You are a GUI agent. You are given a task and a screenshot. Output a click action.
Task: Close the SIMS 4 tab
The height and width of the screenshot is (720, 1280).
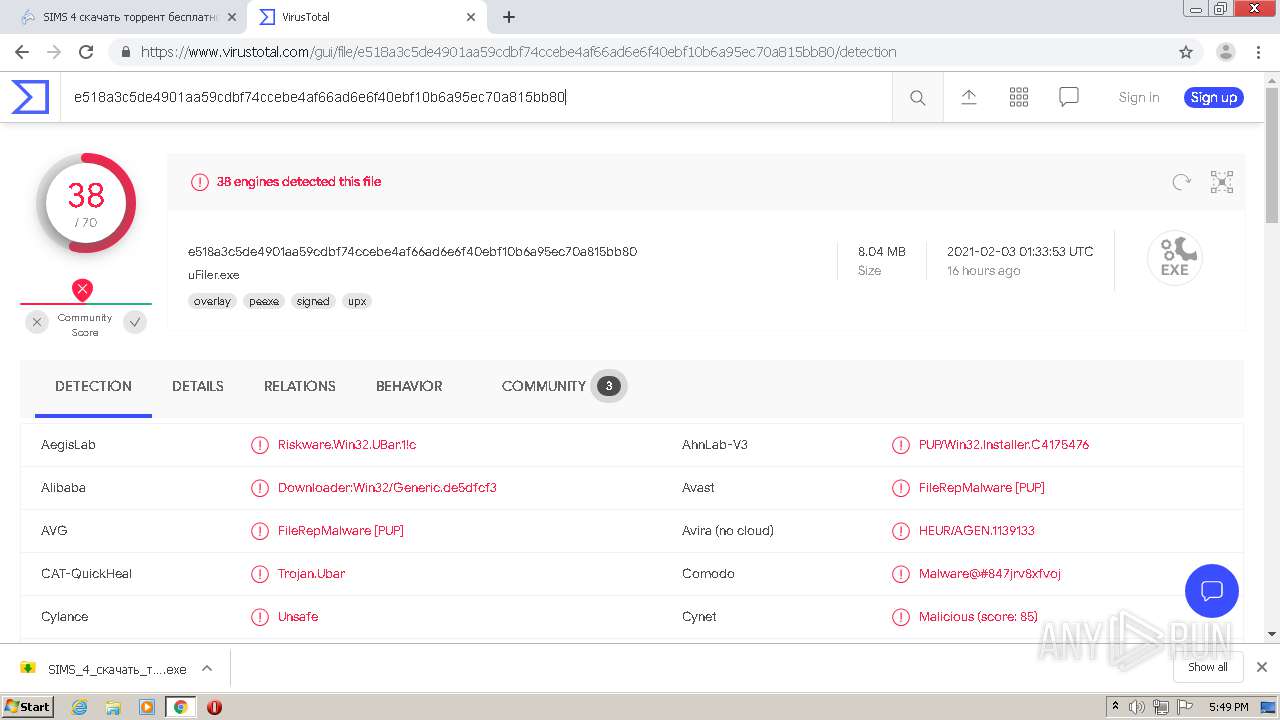tap(232, 17)
